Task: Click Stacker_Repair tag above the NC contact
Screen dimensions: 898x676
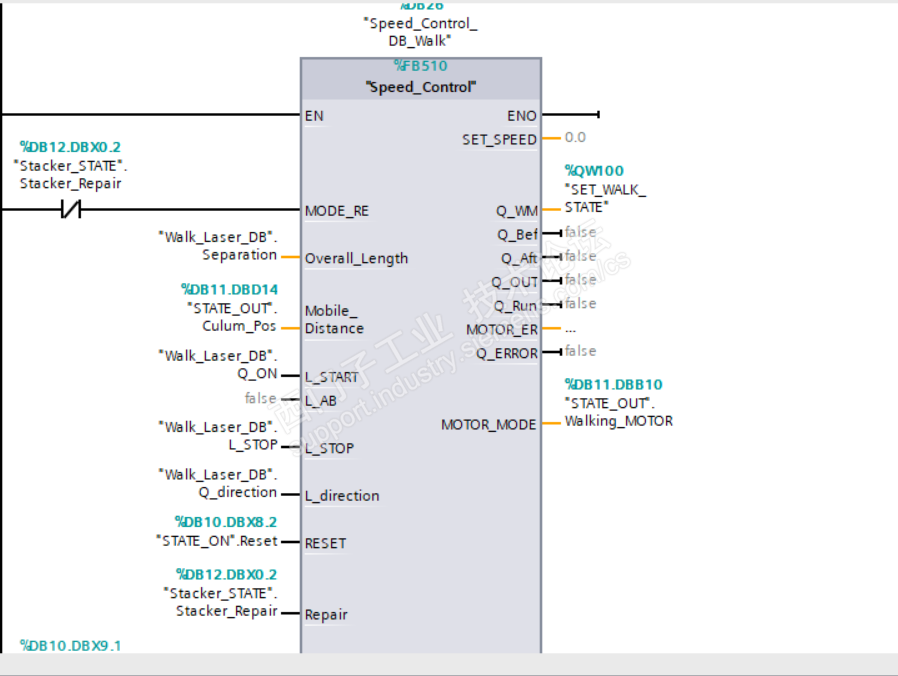Action: [x=70, y=175]
